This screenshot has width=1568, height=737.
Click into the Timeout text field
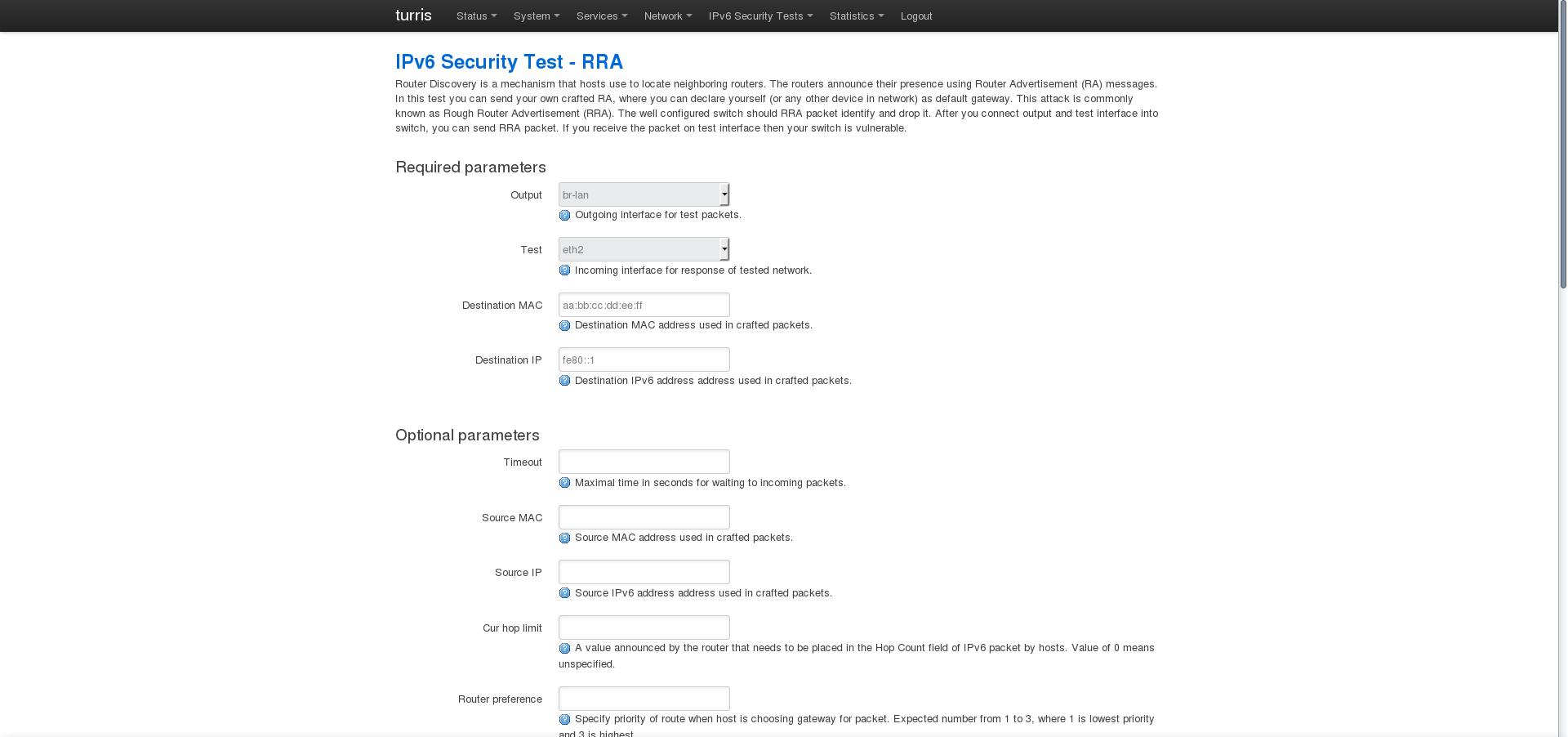pos(644,462)
